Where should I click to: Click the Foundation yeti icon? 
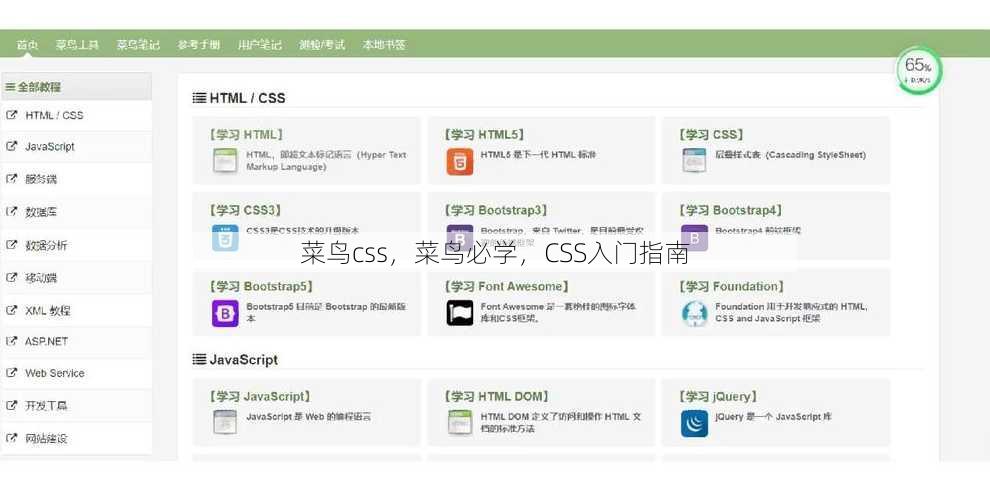pos(694,313)
